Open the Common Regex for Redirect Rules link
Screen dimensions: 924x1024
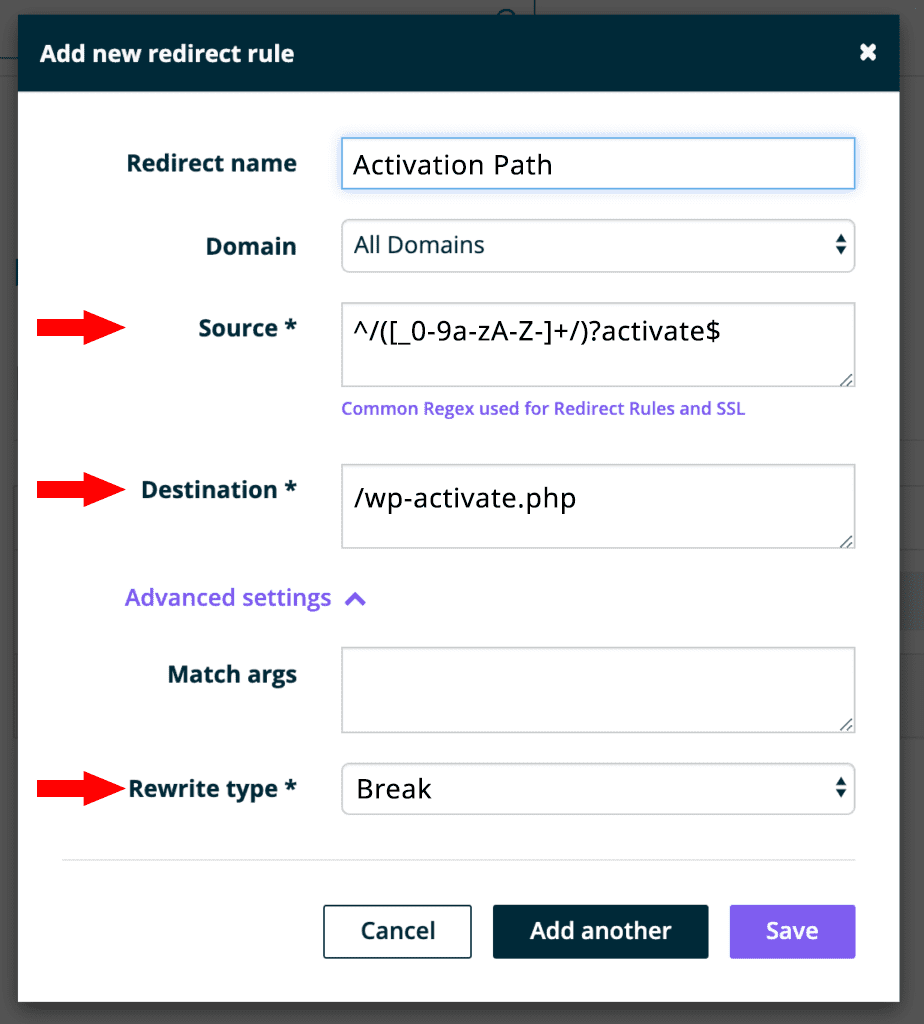click(543, 409)
